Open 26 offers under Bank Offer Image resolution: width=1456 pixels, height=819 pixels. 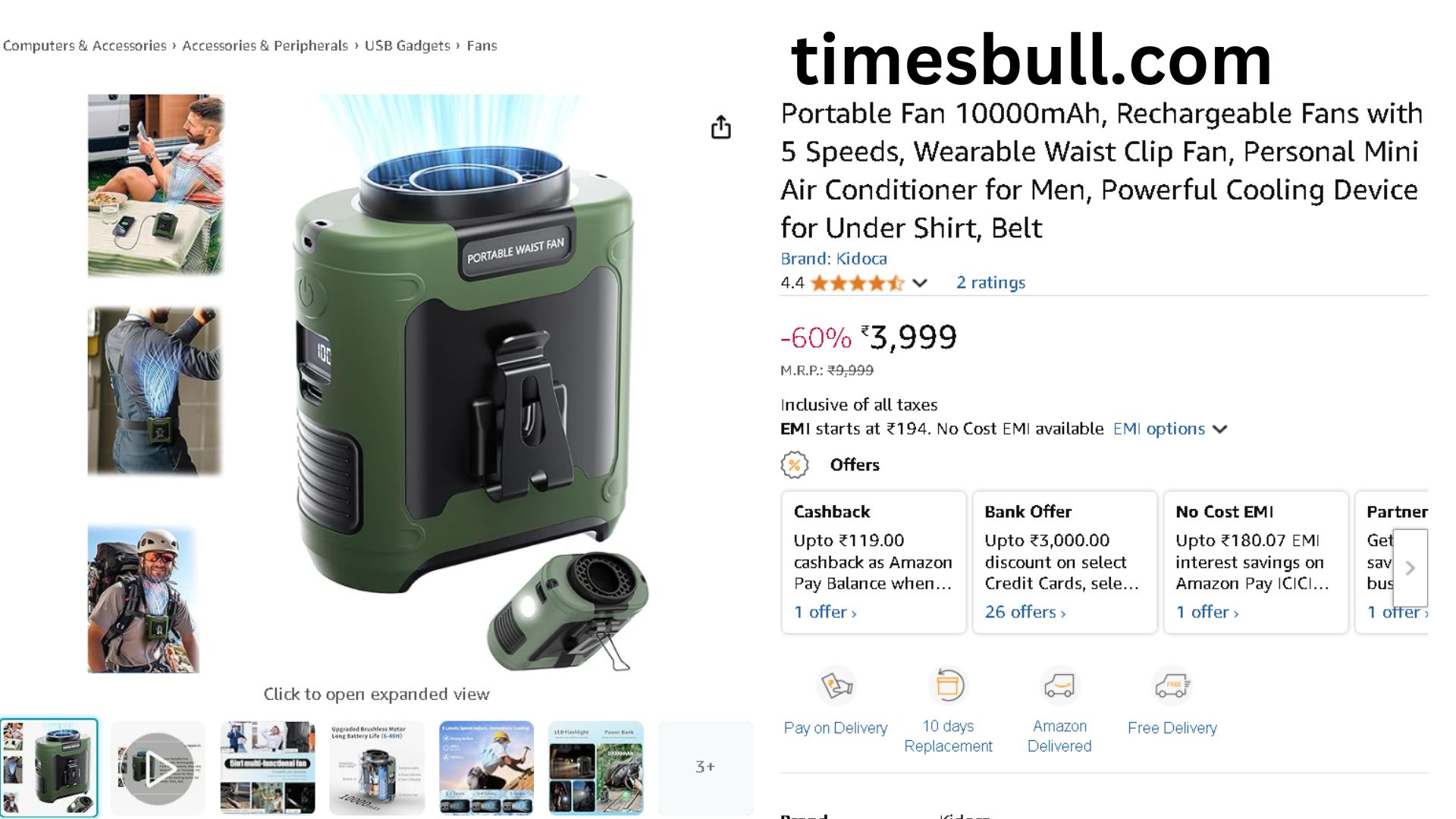coord(1025,612)
